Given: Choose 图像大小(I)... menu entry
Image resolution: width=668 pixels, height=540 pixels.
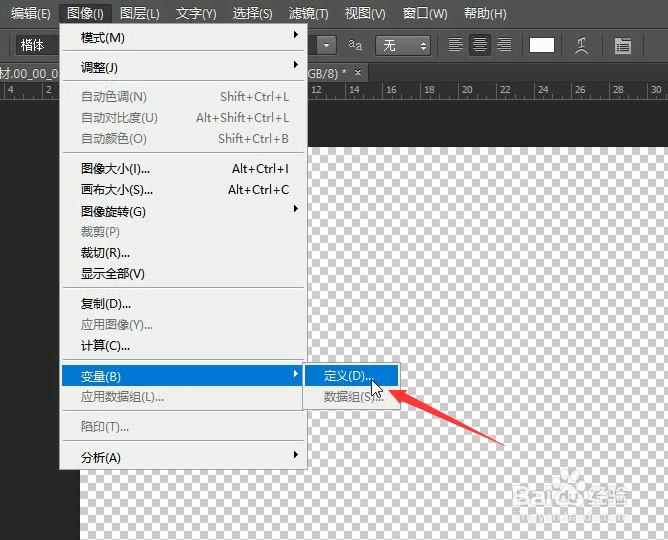Looking at the screenshot, I should pyautogui.click(x=183, y=169).
